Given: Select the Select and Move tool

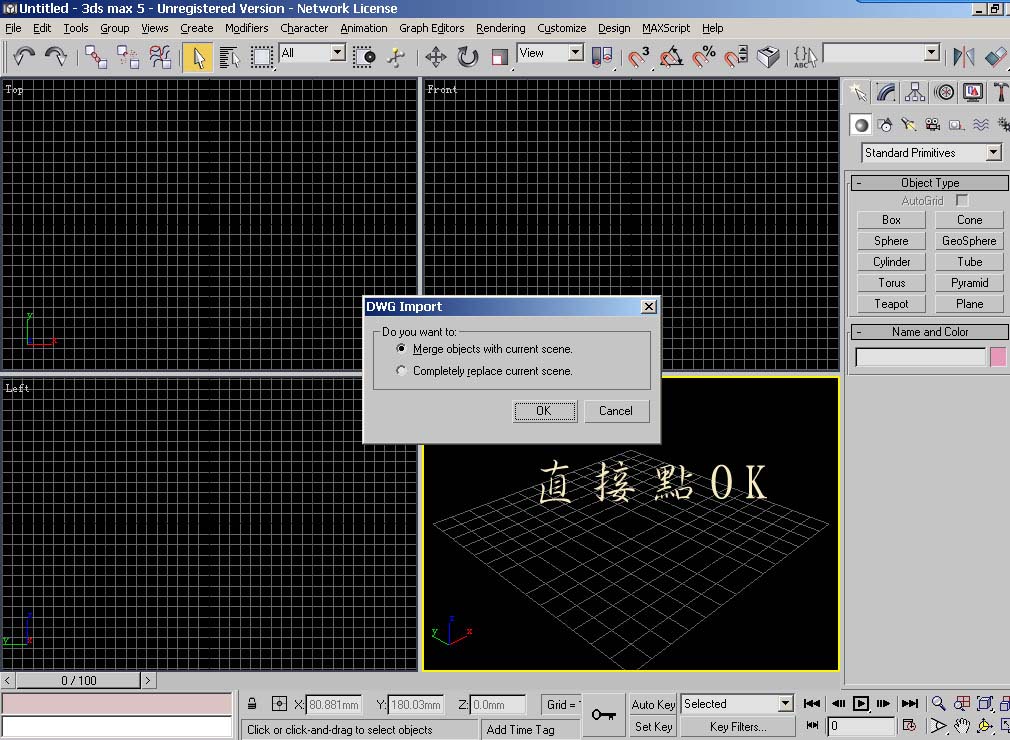Looking at the screenshot, I should pyautogui.click(x=436, y=57).
